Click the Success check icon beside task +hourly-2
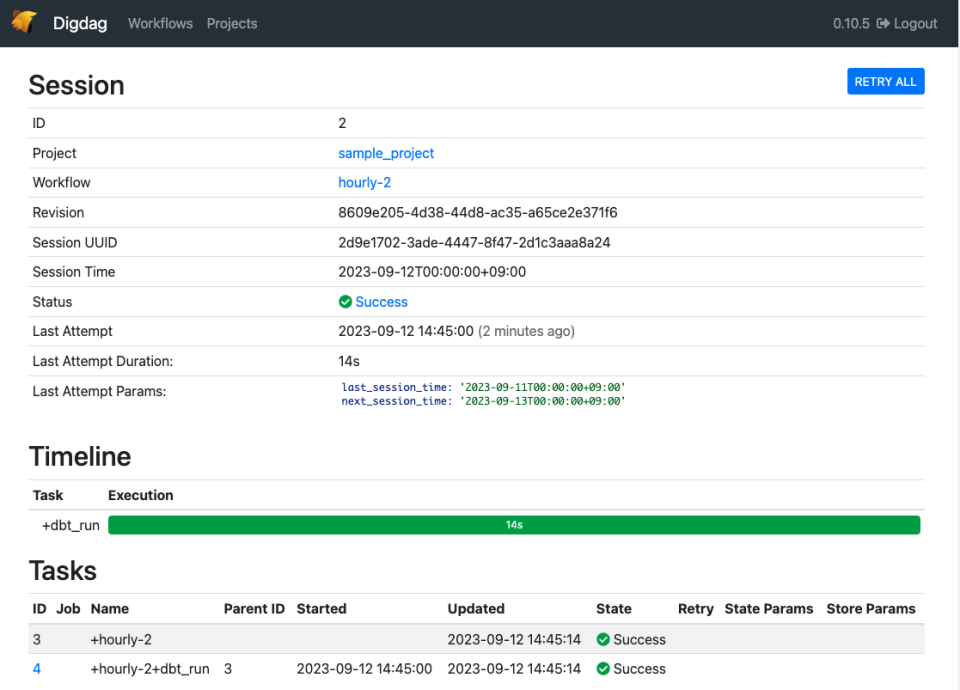Screen dimensions: 960x690 pos(602,639)
